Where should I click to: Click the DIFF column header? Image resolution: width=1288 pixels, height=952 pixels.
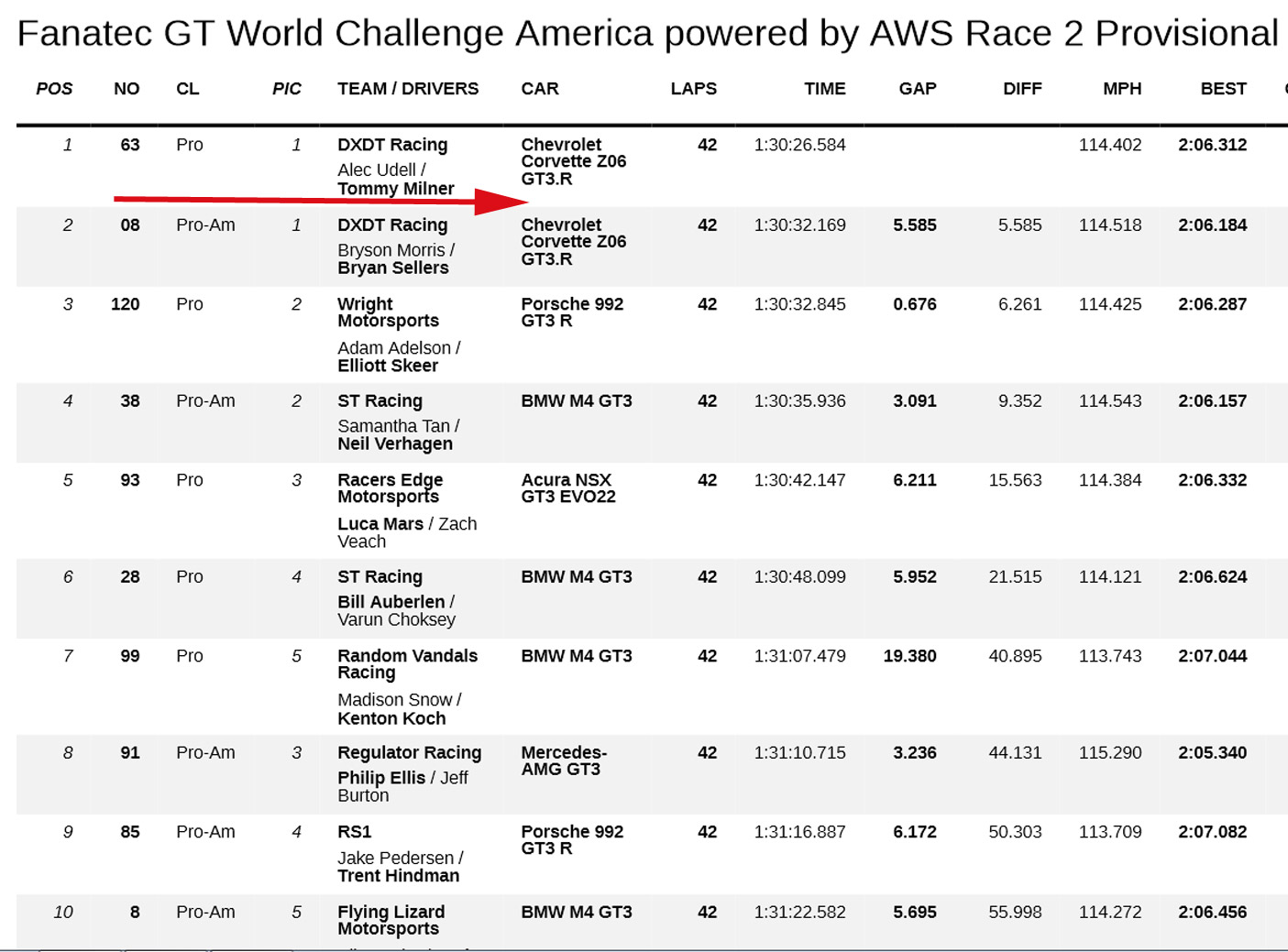(1022, 89)
